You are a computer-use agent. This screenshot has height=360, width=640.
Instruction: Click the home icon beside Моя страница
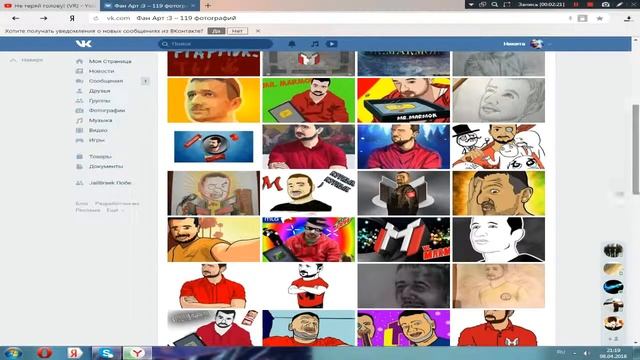point(80,61)
